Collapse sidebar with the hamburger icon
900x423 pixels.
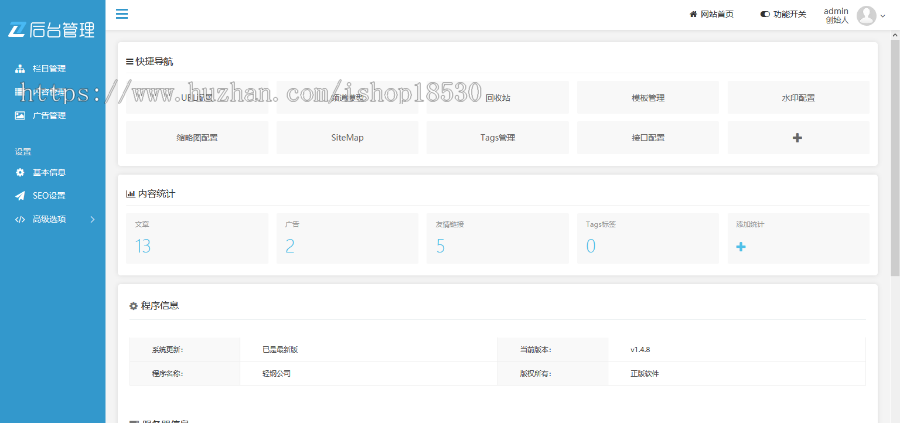tap(122, 14)
